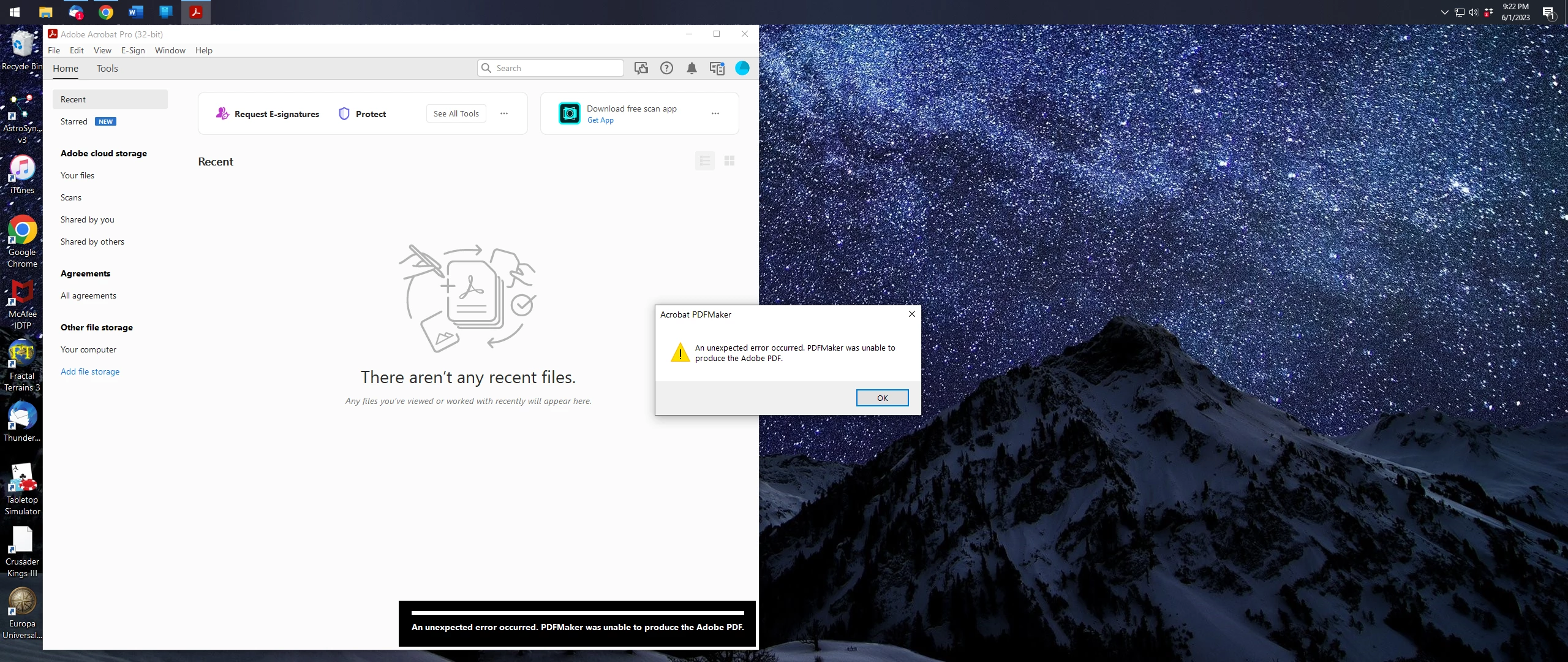Click the Protect shield icon

coord(344,114)
